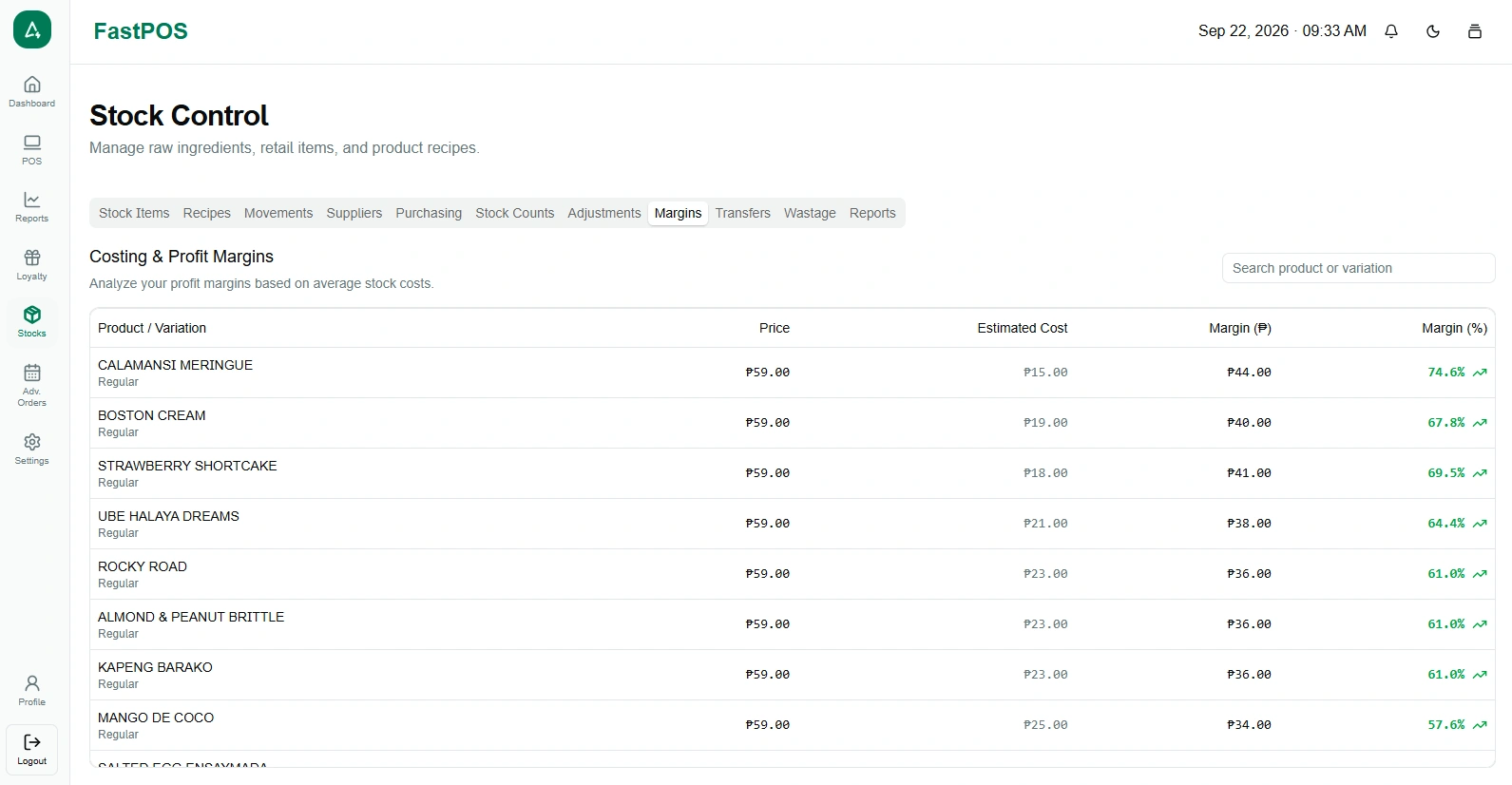1512x785 pixels.
Task: Open the Reports tab in Stock Control
Action: (872, 213)
